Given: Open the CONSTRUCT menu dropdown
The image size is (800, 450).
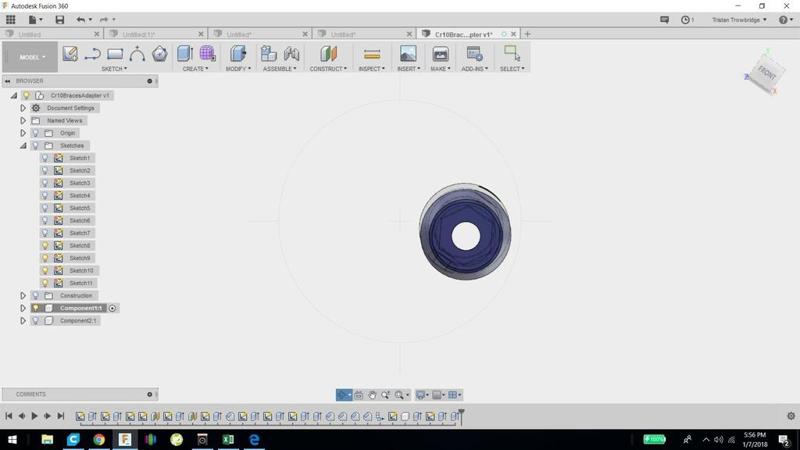Looking at the screenshot, I should (328, 69).
